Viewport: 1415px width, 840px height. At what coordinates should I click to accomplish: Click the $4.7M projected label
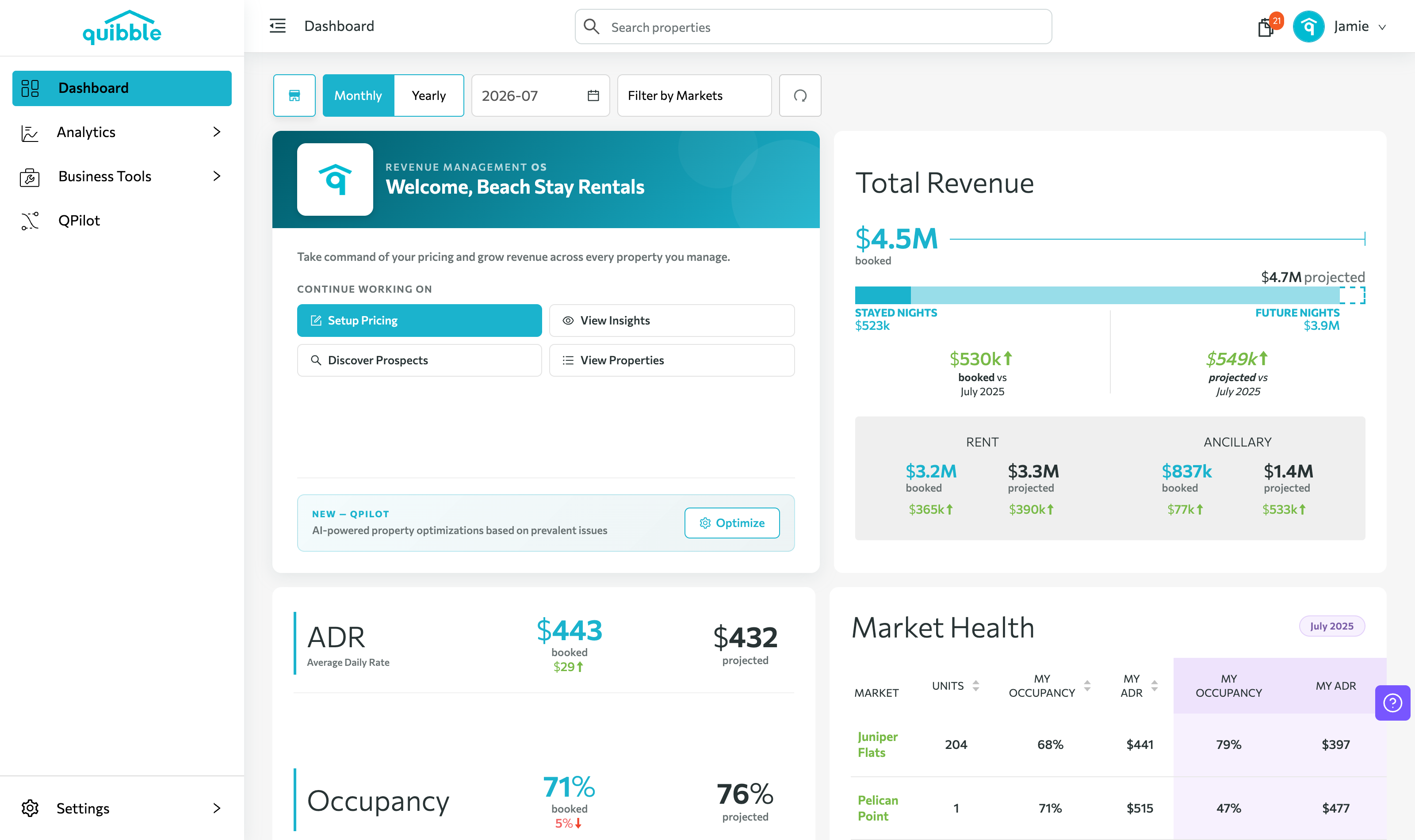click(x=1312, y=277)
